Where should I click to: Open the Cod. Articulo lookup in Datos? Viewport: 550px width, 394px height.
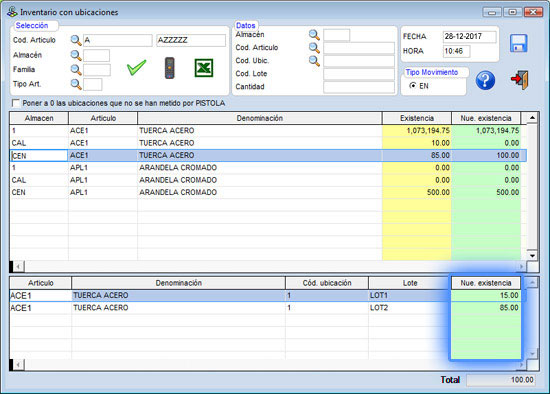(x=314, y=48)
